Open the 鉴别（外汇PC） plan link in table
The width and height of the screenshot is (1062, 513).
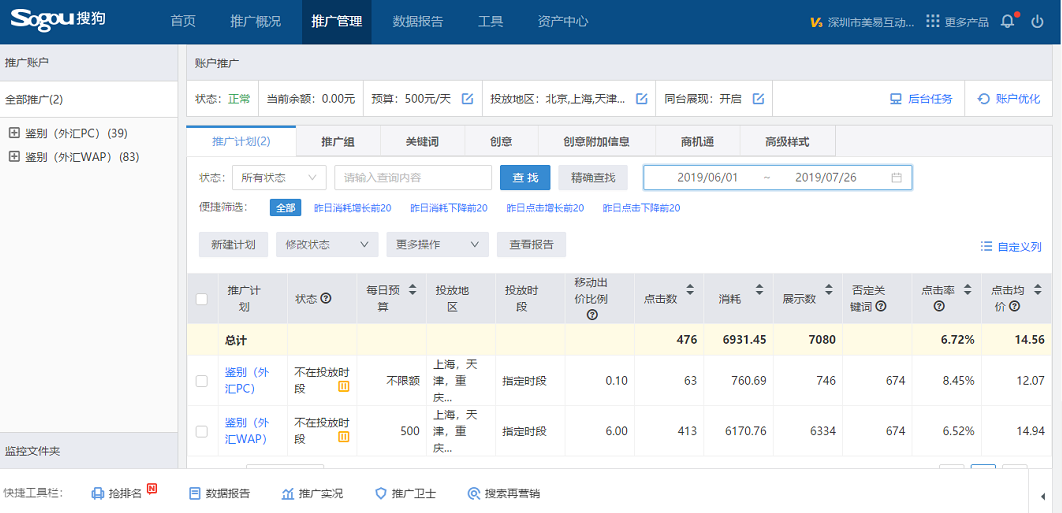point(247,380)
